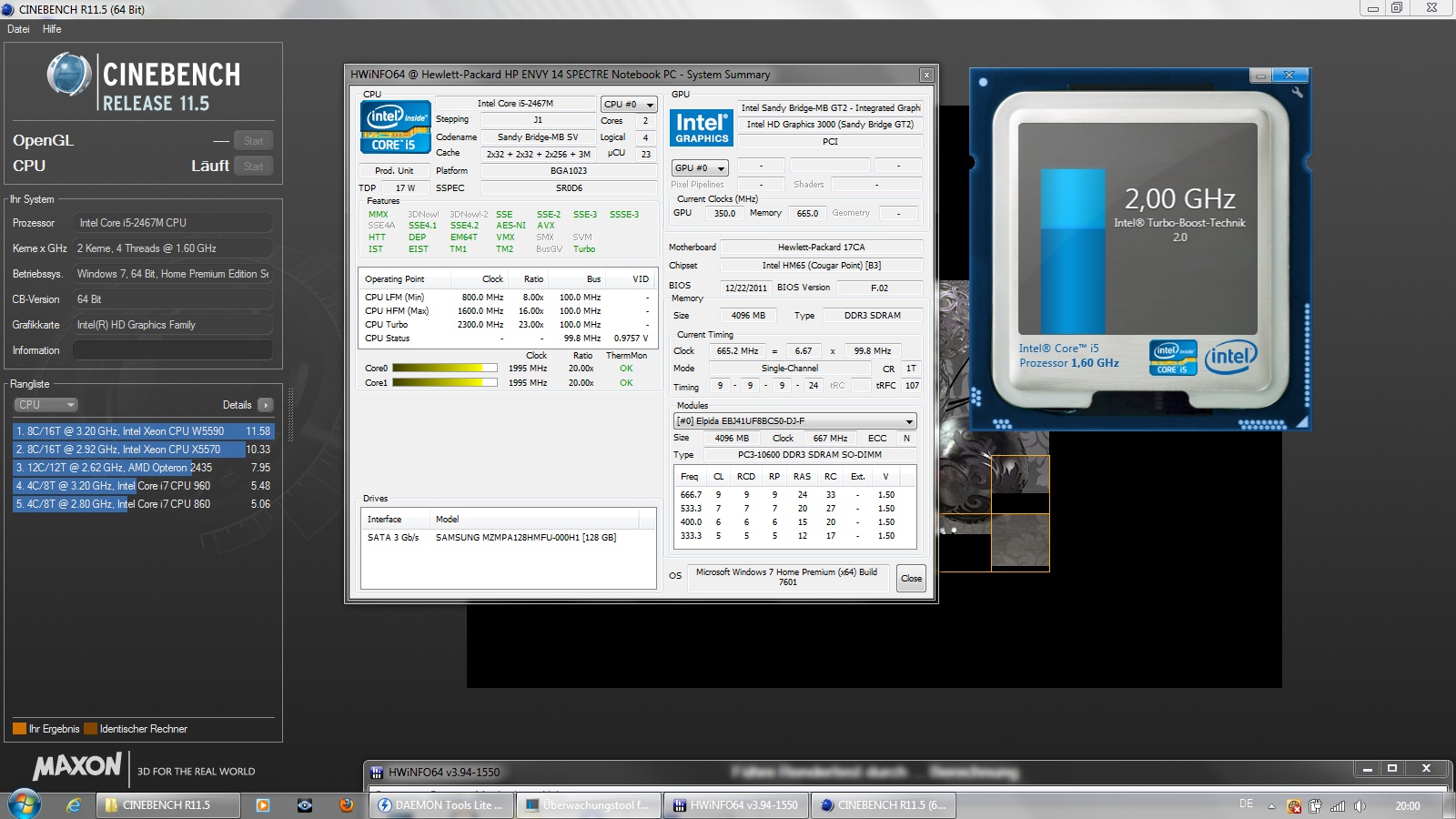This screenshot has height=819, width=1456.
Task: Click the DE language indicator in the tray
Action: [1246, 804]
